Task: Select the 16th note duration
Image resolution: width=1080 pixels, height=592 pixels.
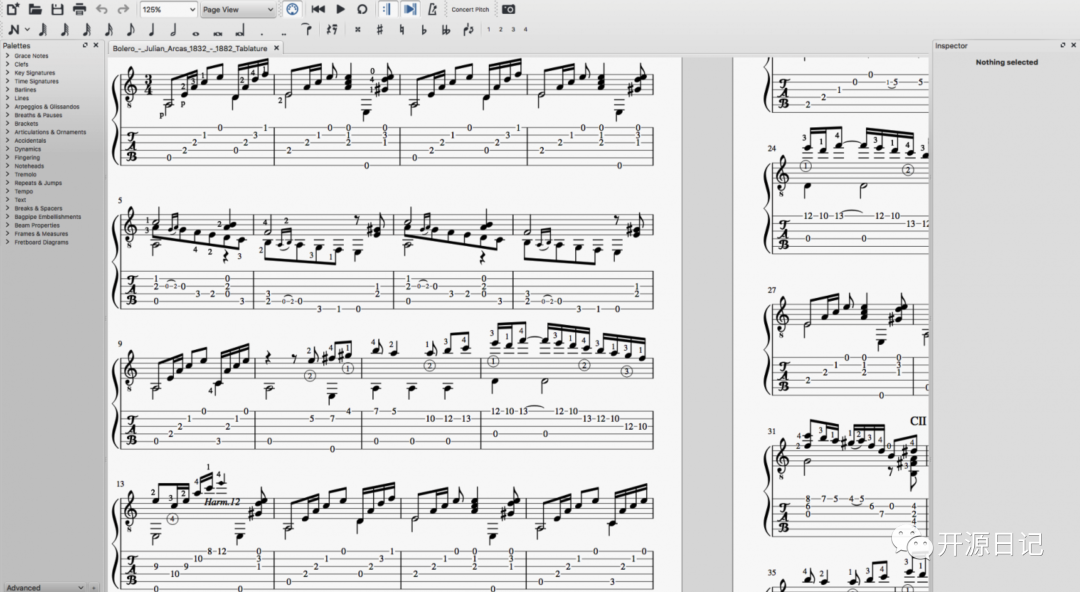Action: point(109,30)
